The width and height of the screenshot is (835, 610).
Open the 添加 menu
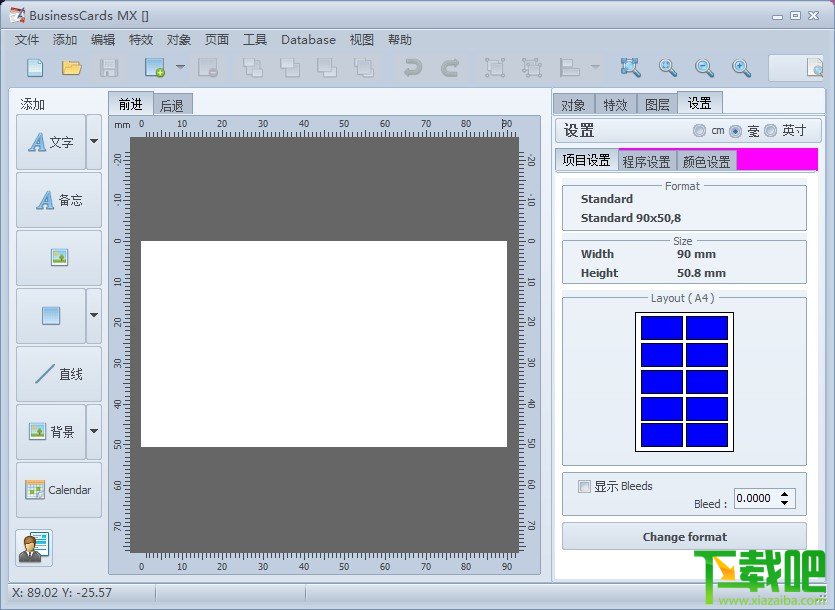(65, 39)
